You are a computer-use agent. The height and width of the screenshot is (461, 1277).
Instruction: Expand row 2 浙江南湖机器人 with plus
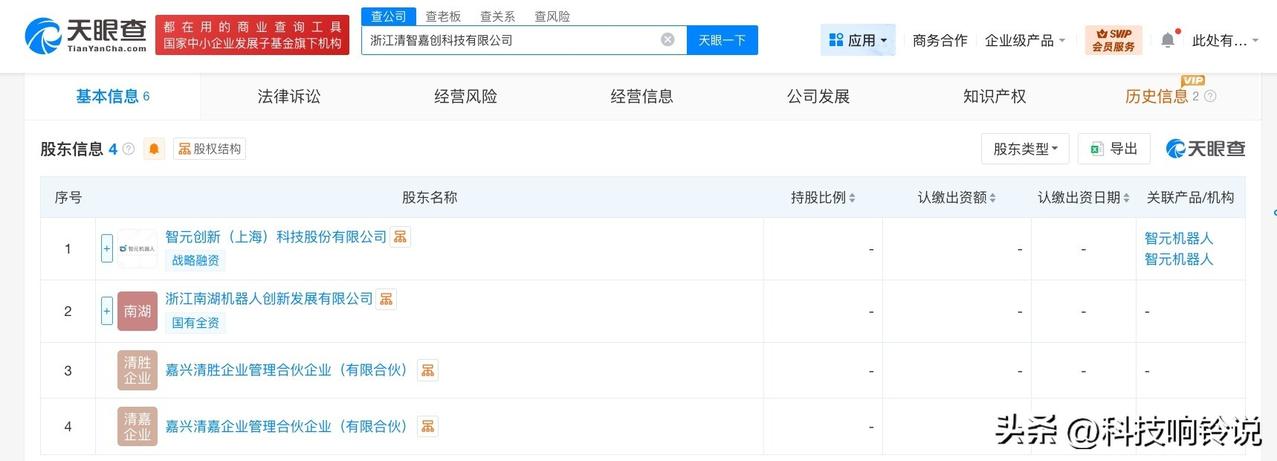click(107, 311)
